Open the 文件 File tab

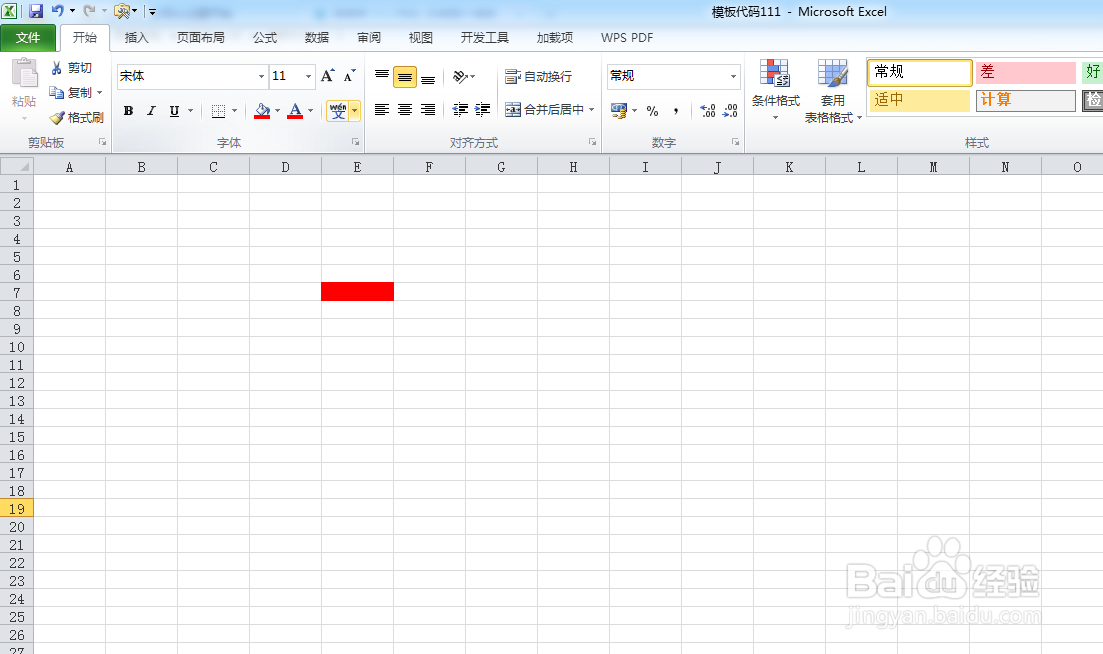click(28, 38)
